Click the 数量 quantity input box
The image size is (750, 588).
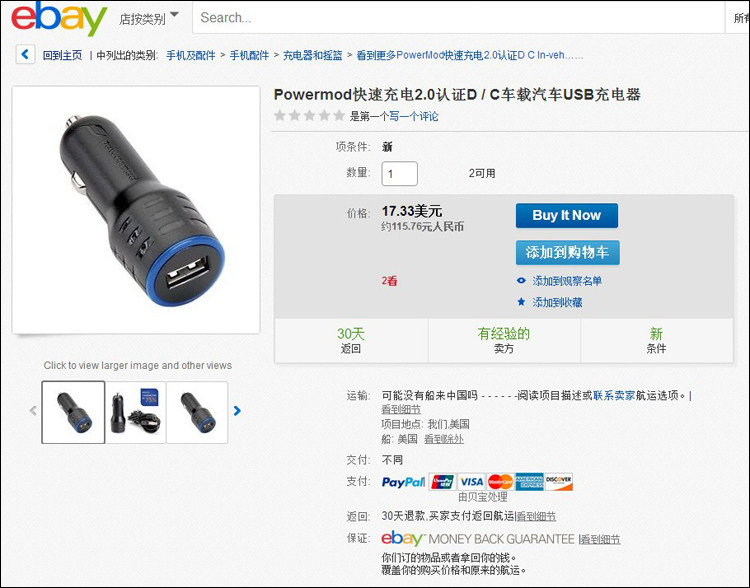399,174
